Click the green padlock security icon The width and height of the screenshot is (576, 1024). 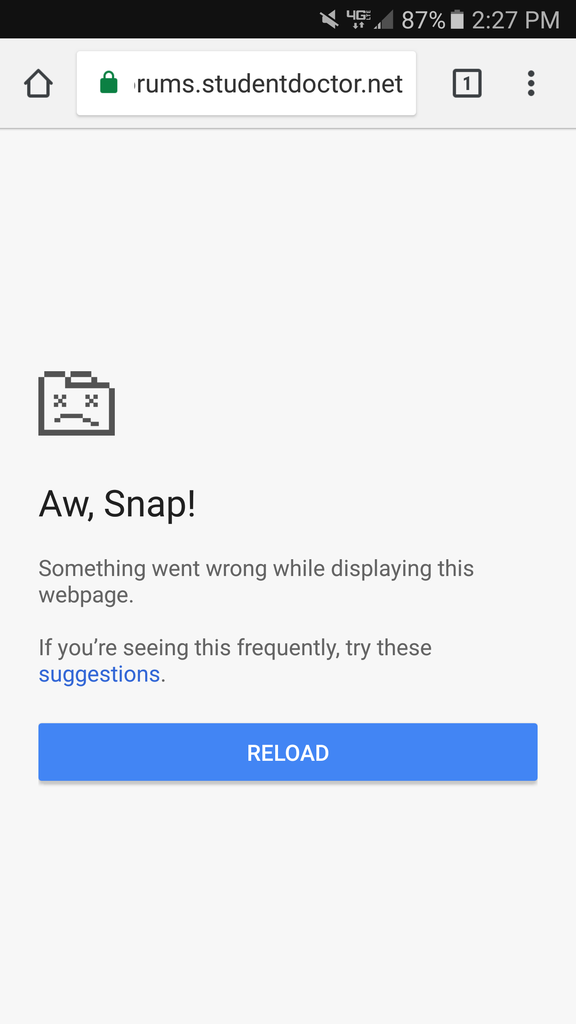(108, 83)
